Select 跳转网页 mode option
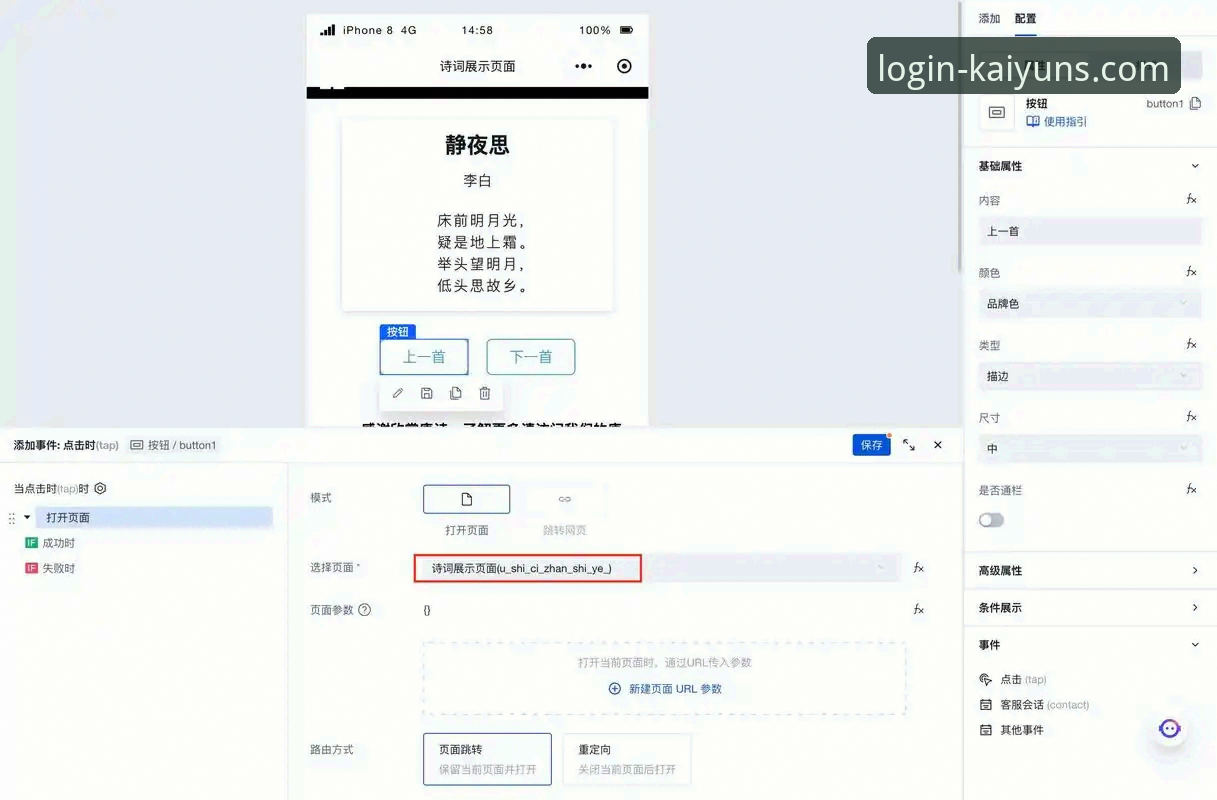The height and width of the screenshot is (800, 1217). (565, 499)
